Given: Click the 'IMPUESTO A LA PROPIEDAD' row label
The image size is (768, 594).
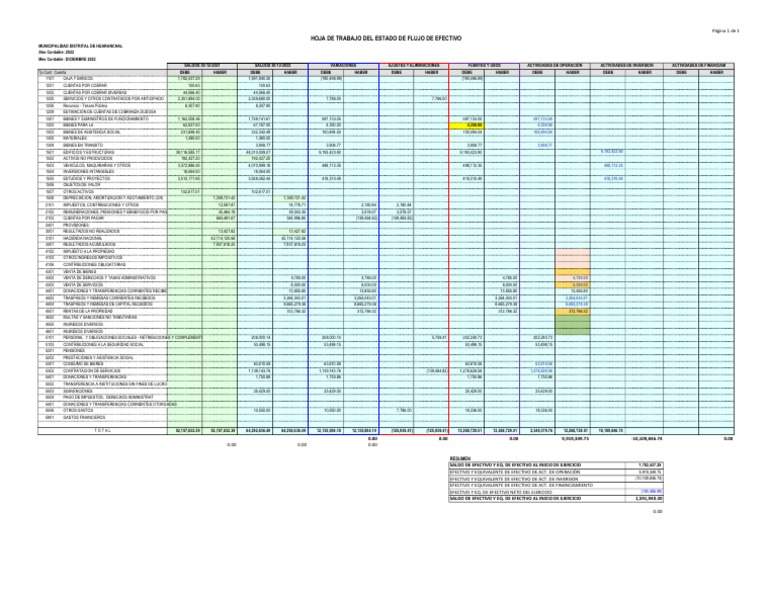Looking at the screenshot, I should point(89,251).
